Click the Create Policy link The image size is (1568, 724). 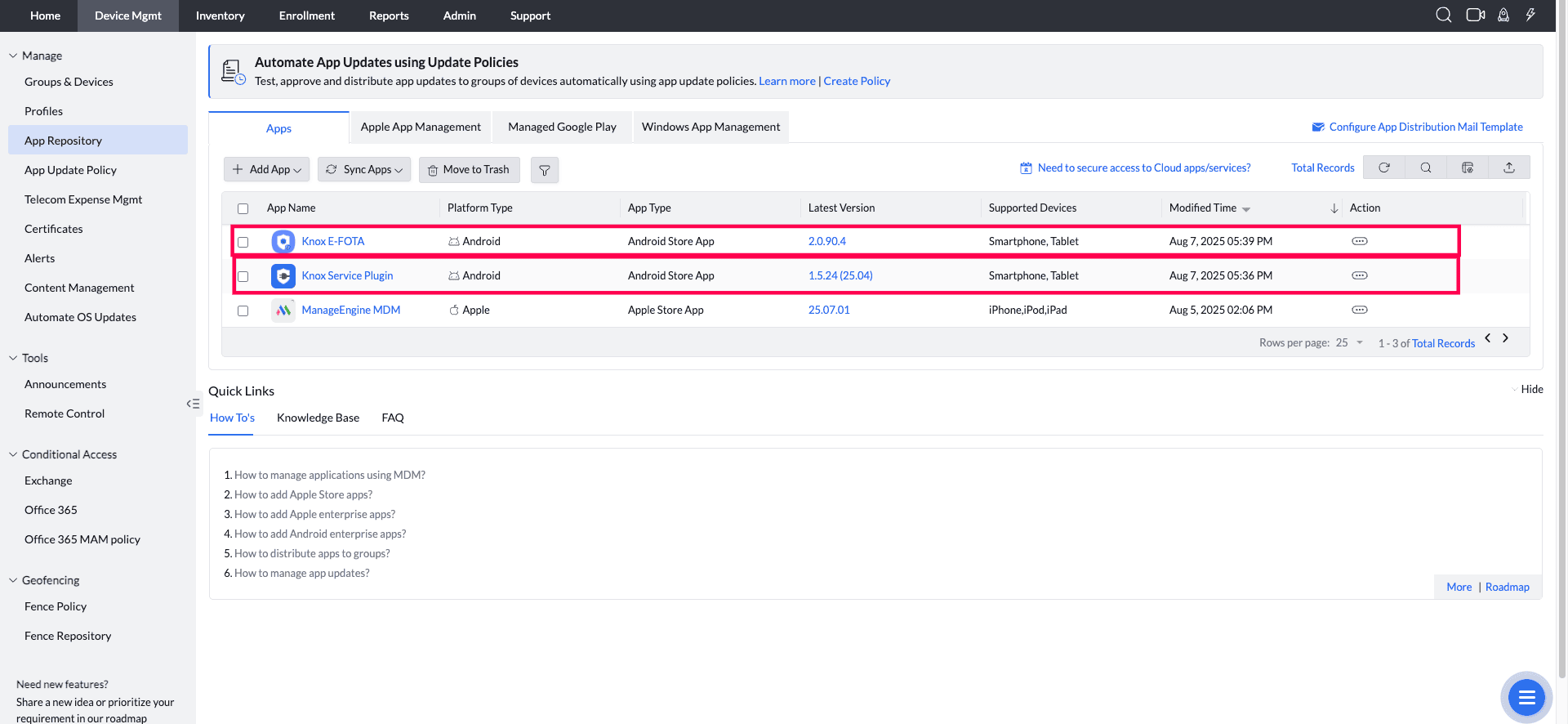tap(857, 81)
